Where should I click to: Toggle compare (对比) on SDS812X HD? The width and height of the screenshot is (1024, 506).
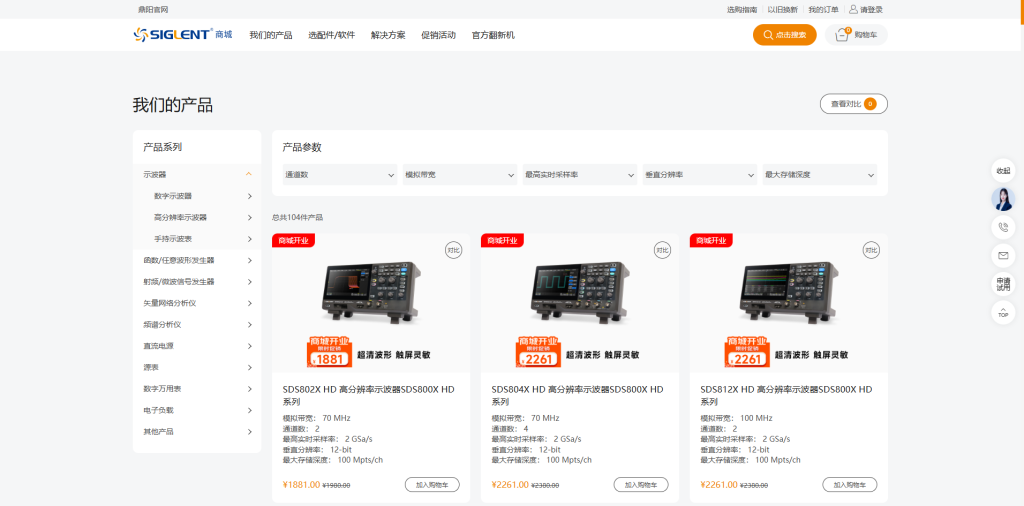[871, 249]
